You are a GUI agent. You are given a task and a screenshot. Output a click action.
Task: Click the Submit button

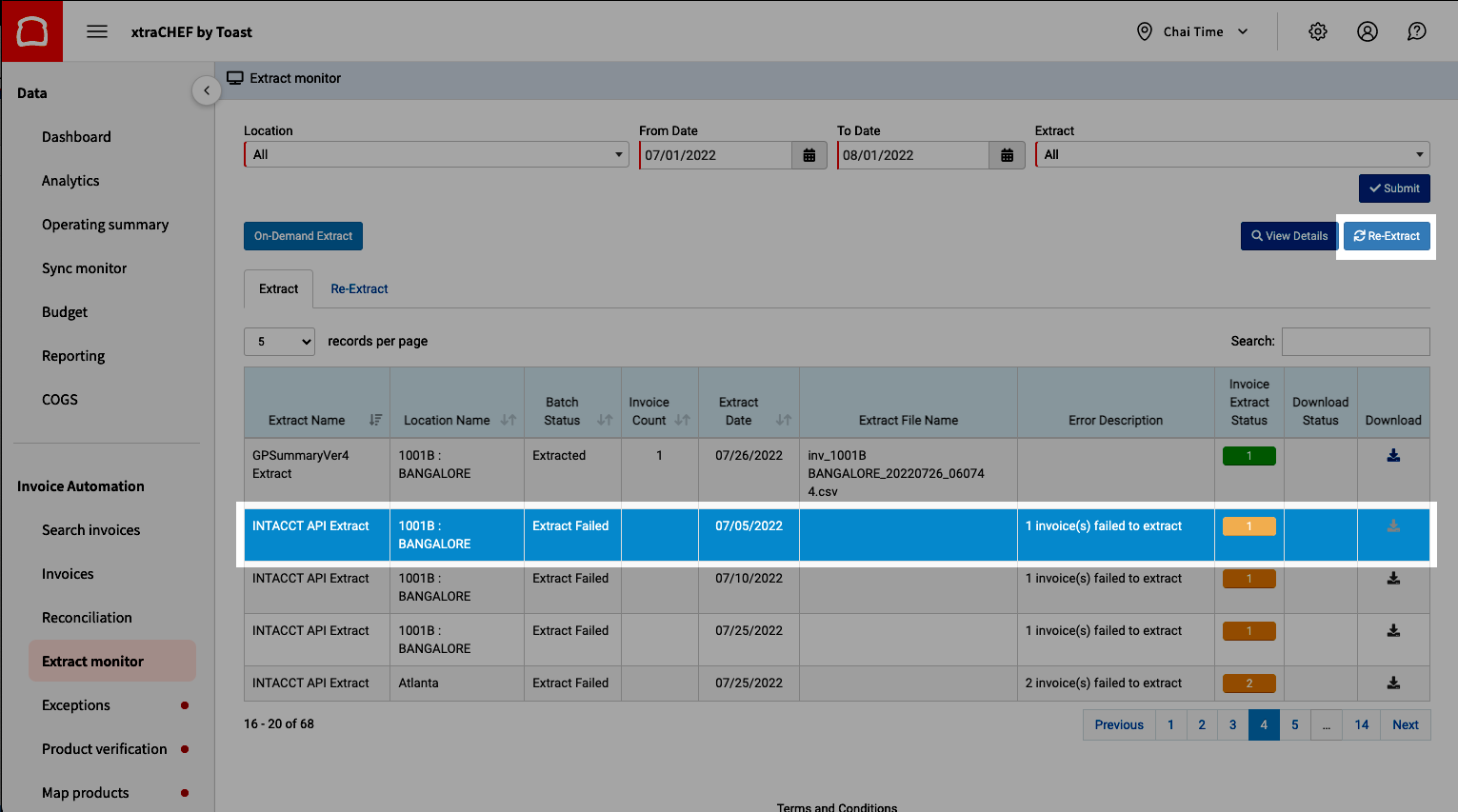tap(1393, 188)
